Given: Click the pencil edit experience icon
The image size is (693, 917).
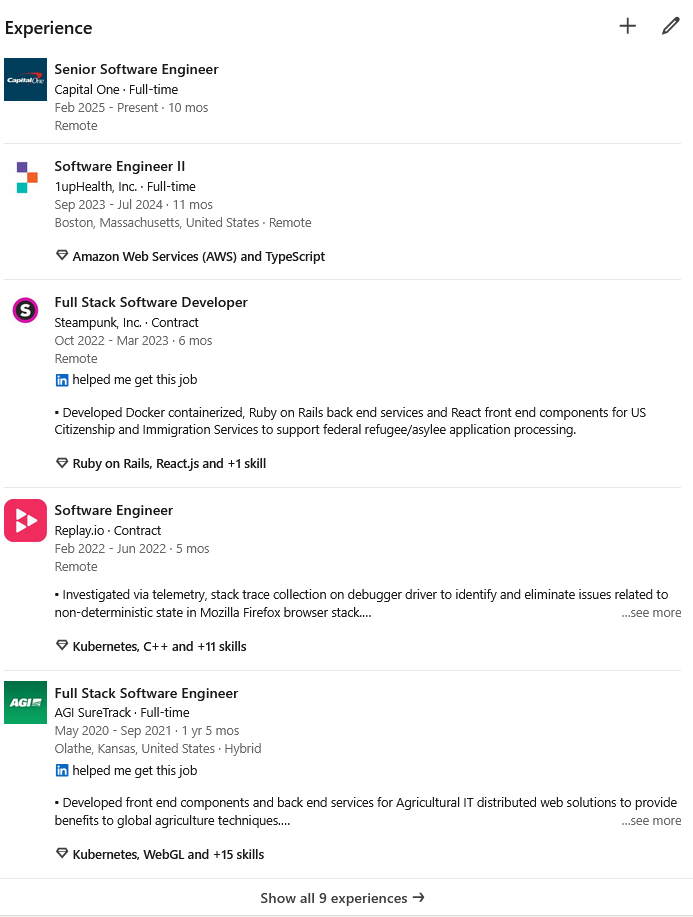Looking at the screenshot, I should click(x=670, y=26).
